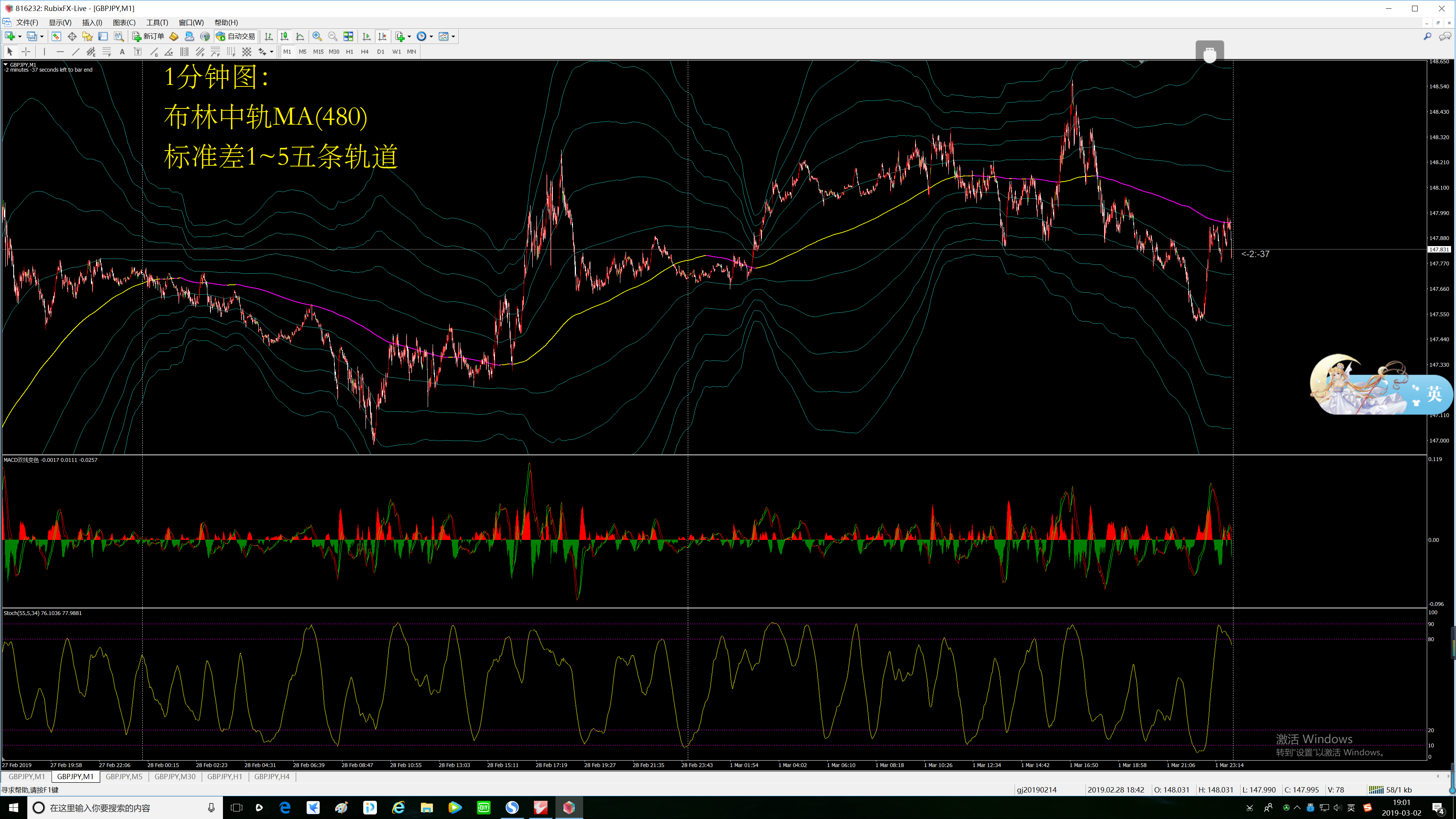
Task: Switch timeframe to M5
Action: [x=303, y=52]
